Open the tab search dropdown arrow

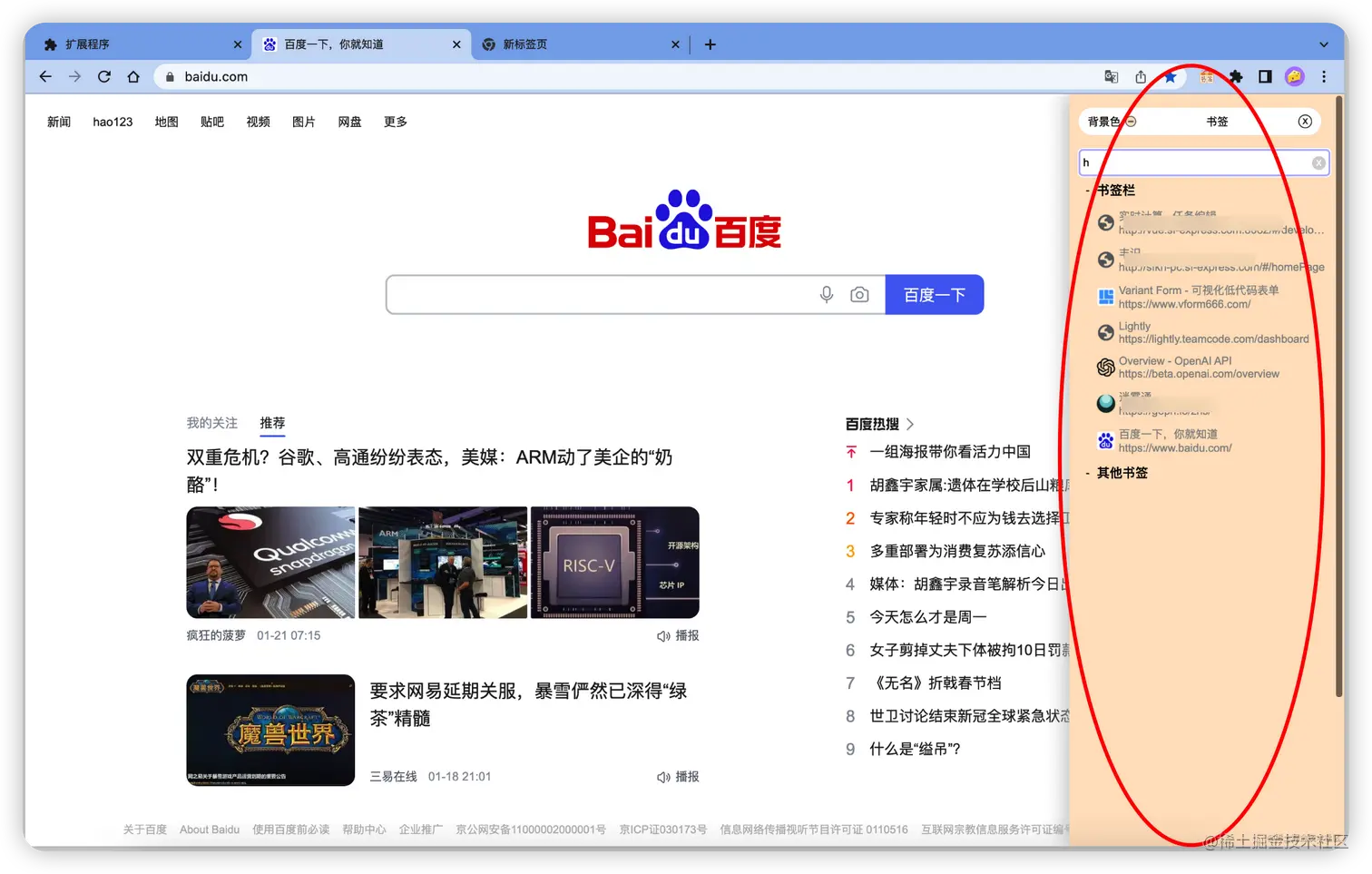pyautogui.click(x=1324, y=44)
